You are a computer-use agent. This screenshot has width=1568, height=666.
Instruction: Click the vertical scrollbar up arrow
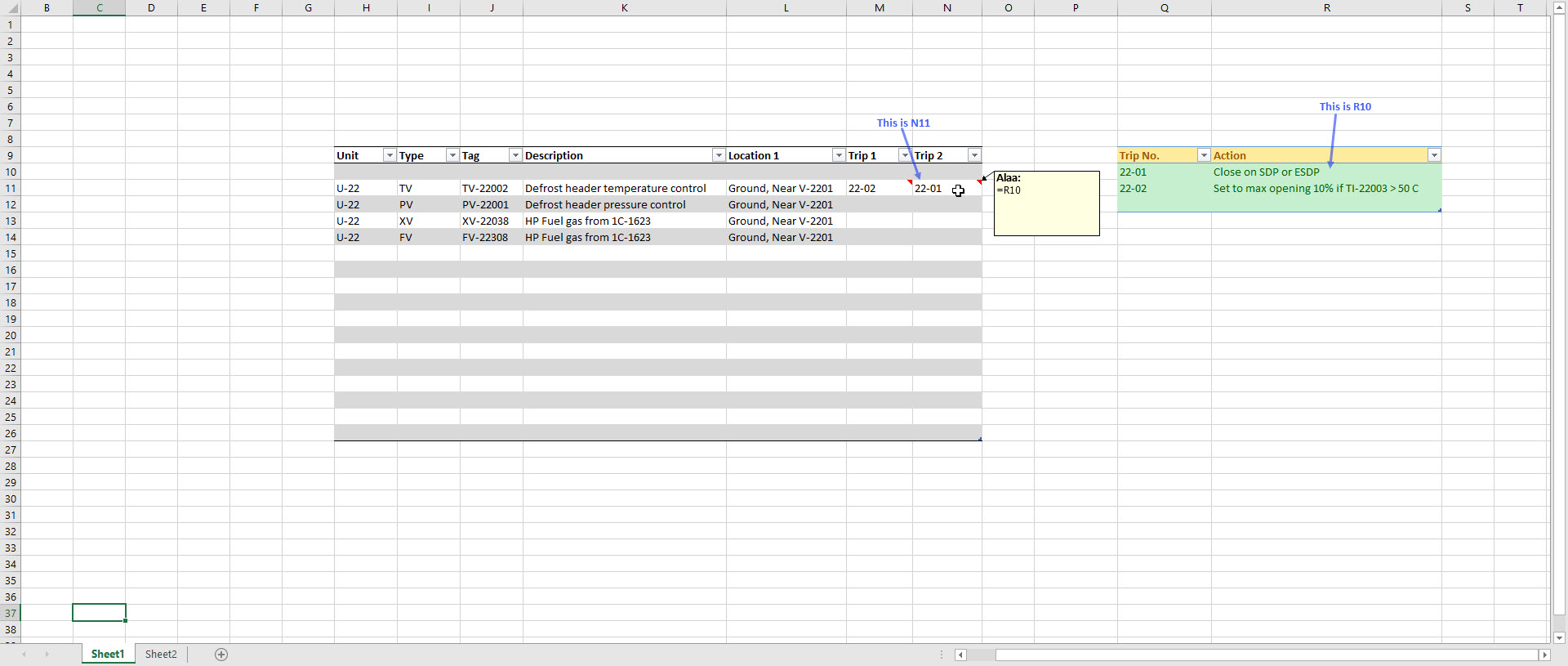tap(1560, 8)
